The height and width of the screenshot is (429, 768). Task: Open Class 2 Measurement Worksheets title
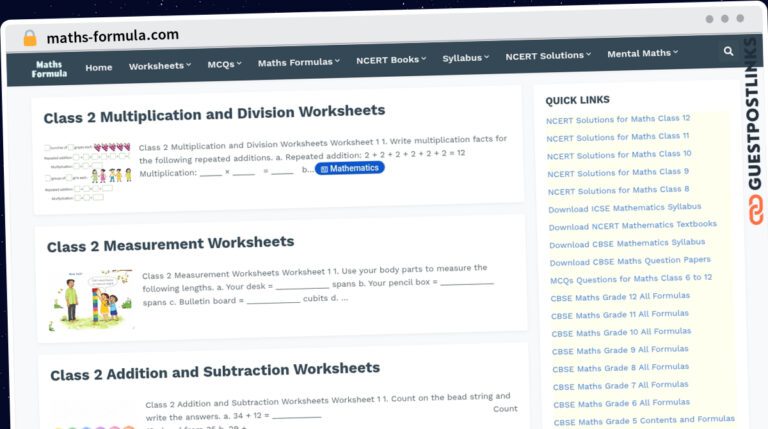click(170, 244)
